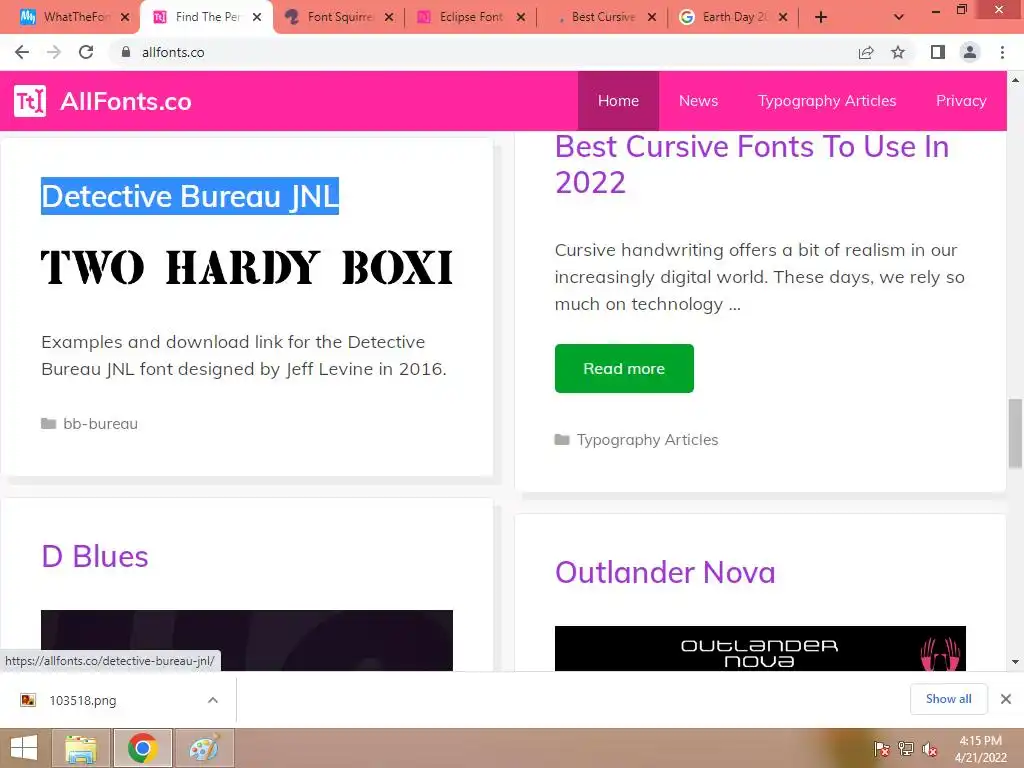
Task: Click muted volume tray icon
Action: point(929,749)
